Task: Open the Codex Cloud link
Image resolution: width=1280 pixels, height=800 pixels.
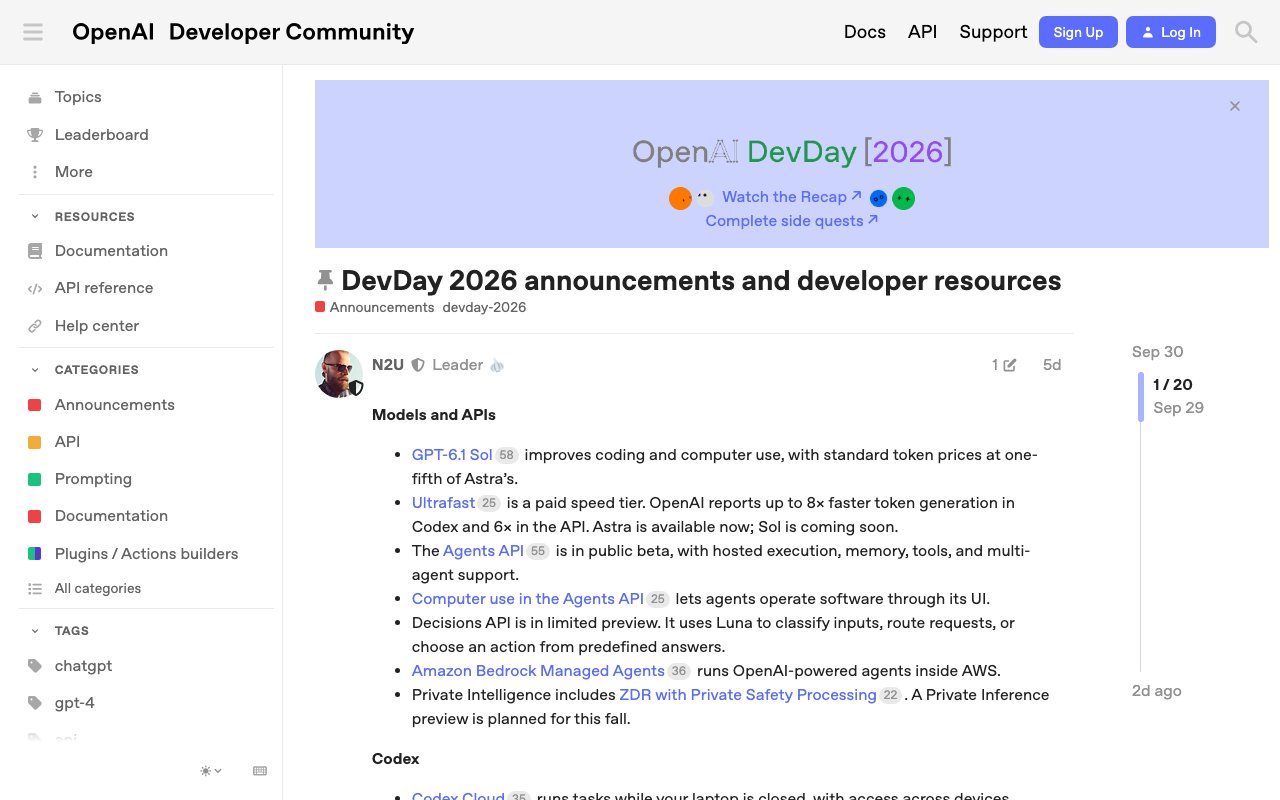Action: click(x=458, y=796)
